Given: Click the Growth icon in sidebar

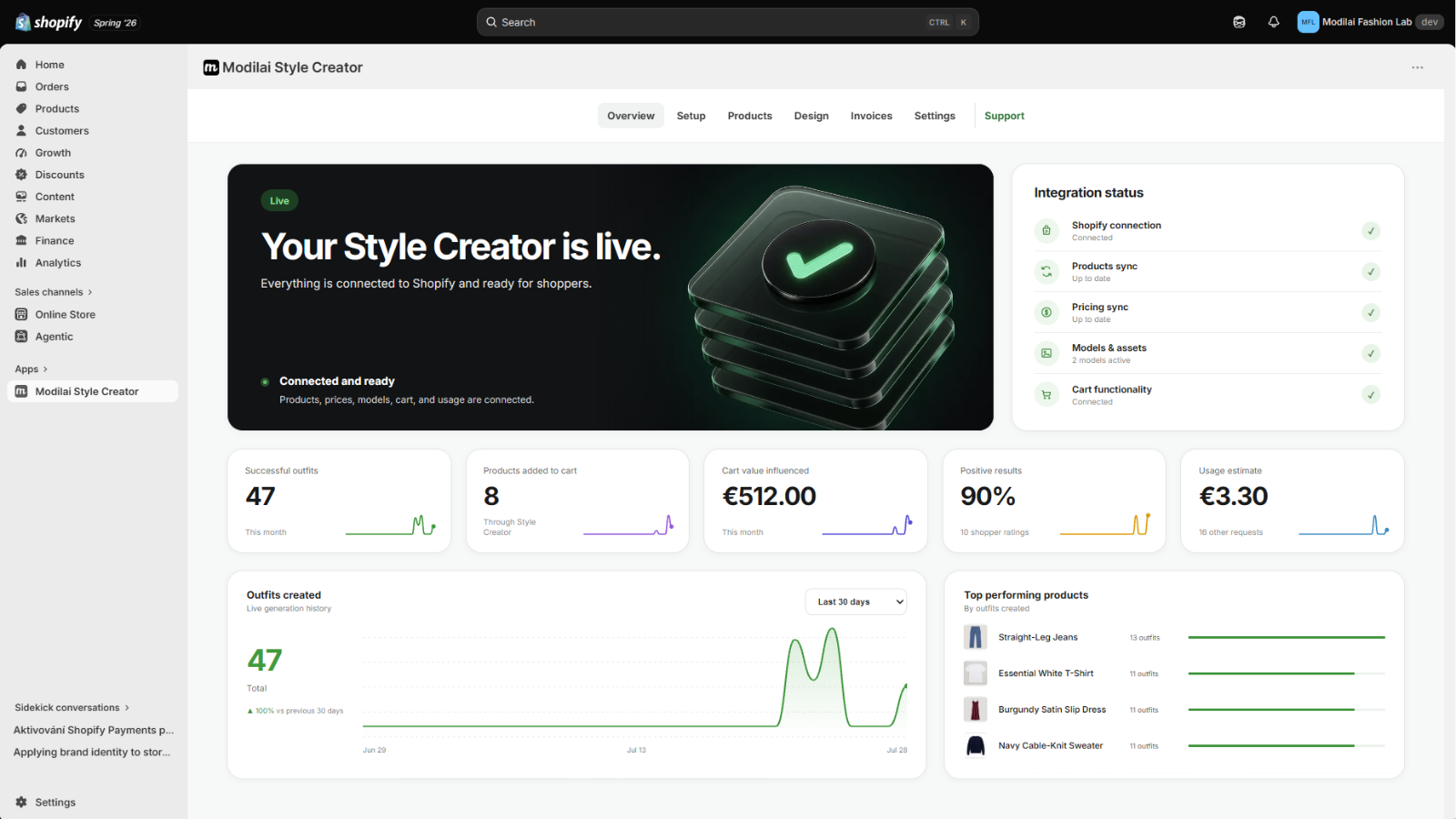Looking at the screenshot, I should (x=21, y=153).
